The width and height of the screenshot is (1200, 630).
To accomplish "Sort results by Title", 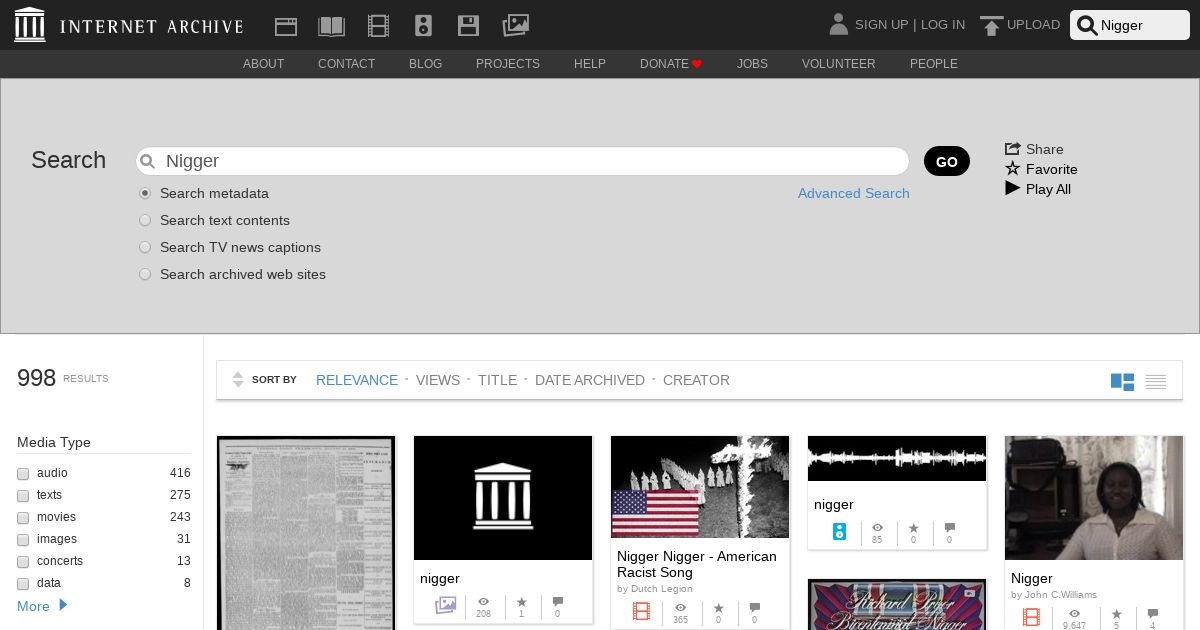I will coord(497,380).
